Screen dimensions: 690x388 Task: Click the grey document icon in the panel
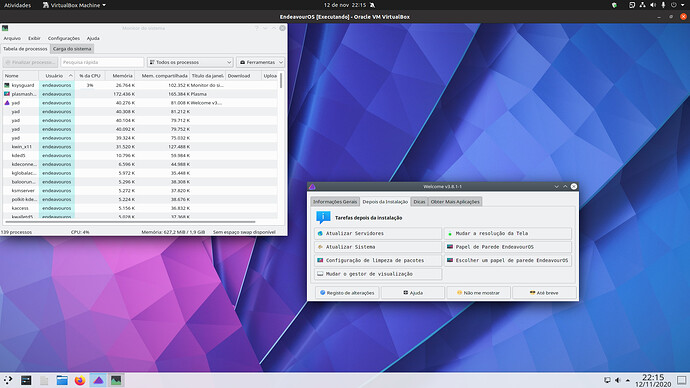[x=44, y=380]
